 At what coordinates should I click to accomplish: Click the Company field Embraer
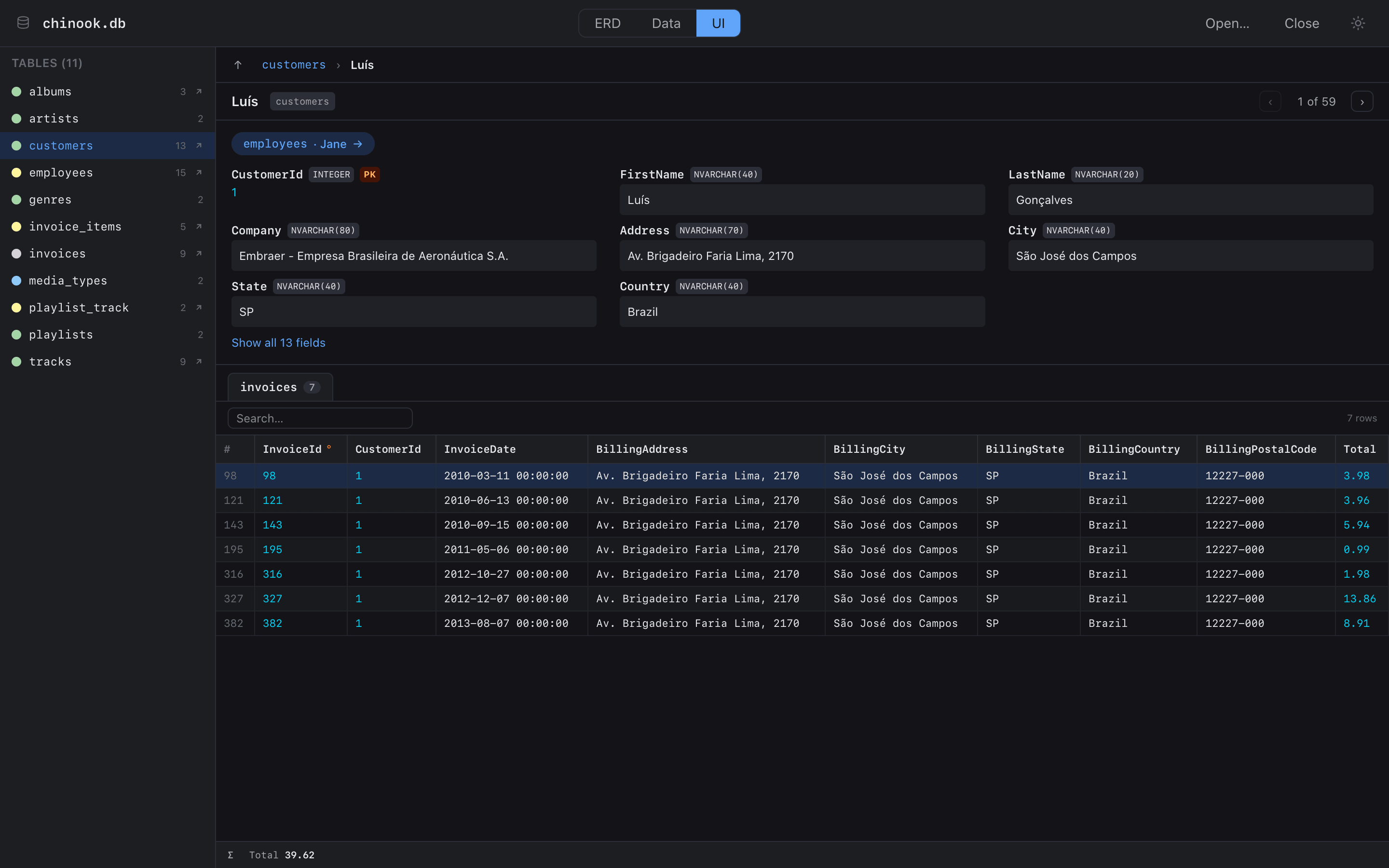pos(413,256)
